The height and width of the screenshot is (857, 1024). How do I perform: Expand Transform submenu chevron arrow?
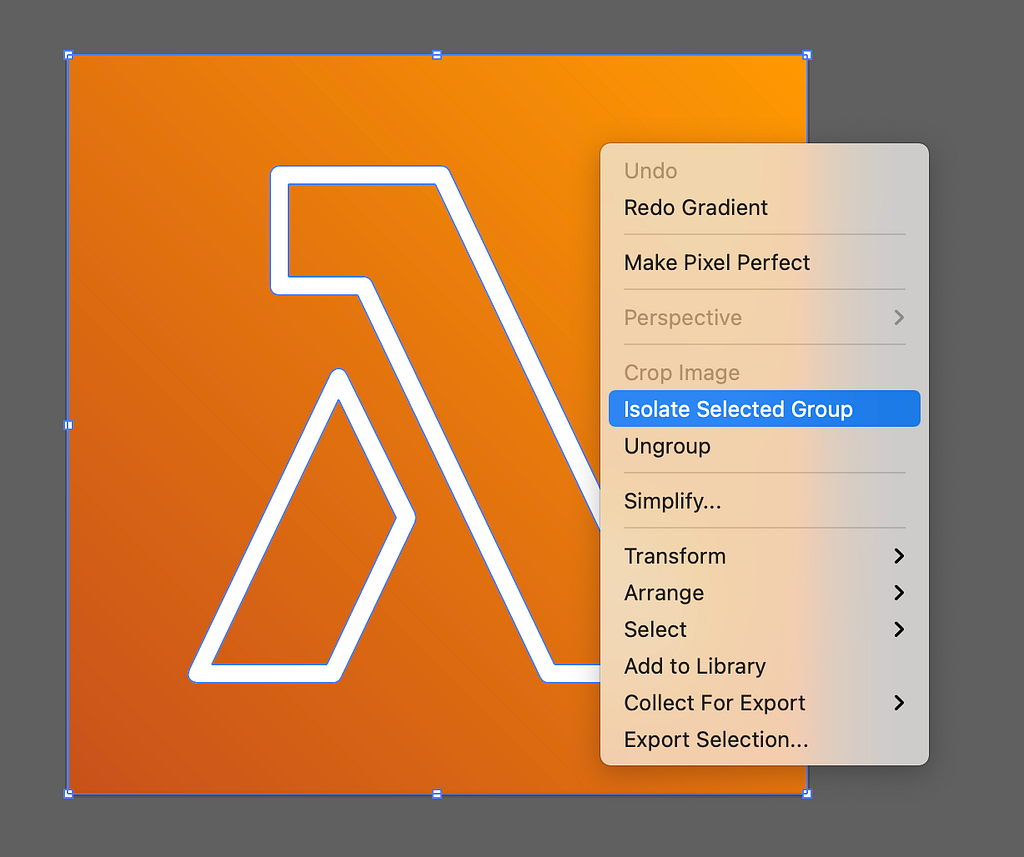[899, 556]
